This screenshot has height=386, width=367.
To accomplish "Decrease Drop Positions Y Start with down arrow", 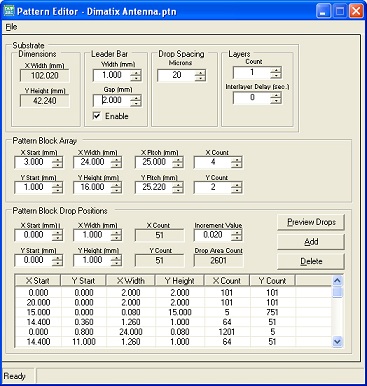I will [58, 263].
